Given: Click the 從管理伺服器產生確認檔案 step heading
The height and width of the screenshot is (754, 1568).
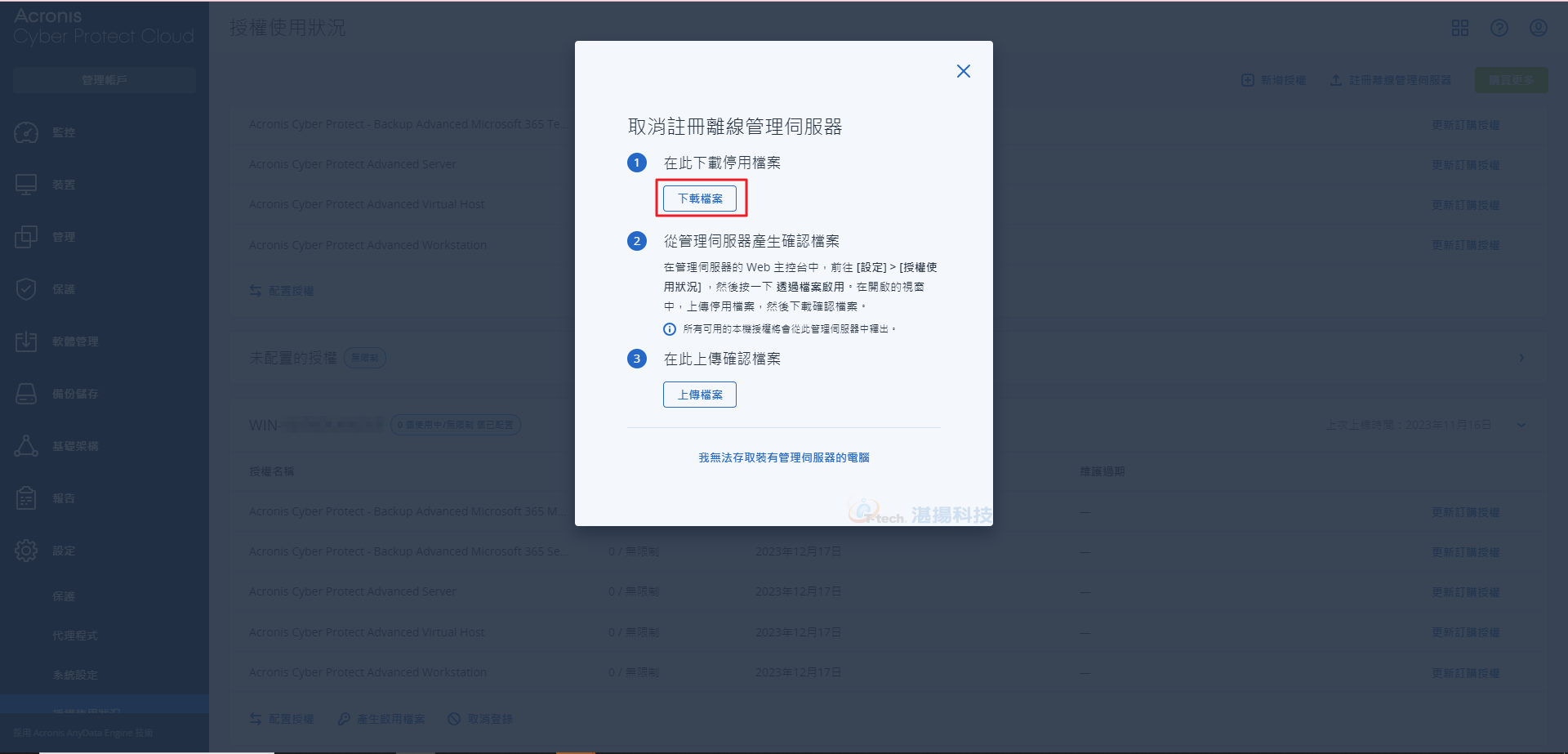Looking at the screenshot, I should point(751,241).
